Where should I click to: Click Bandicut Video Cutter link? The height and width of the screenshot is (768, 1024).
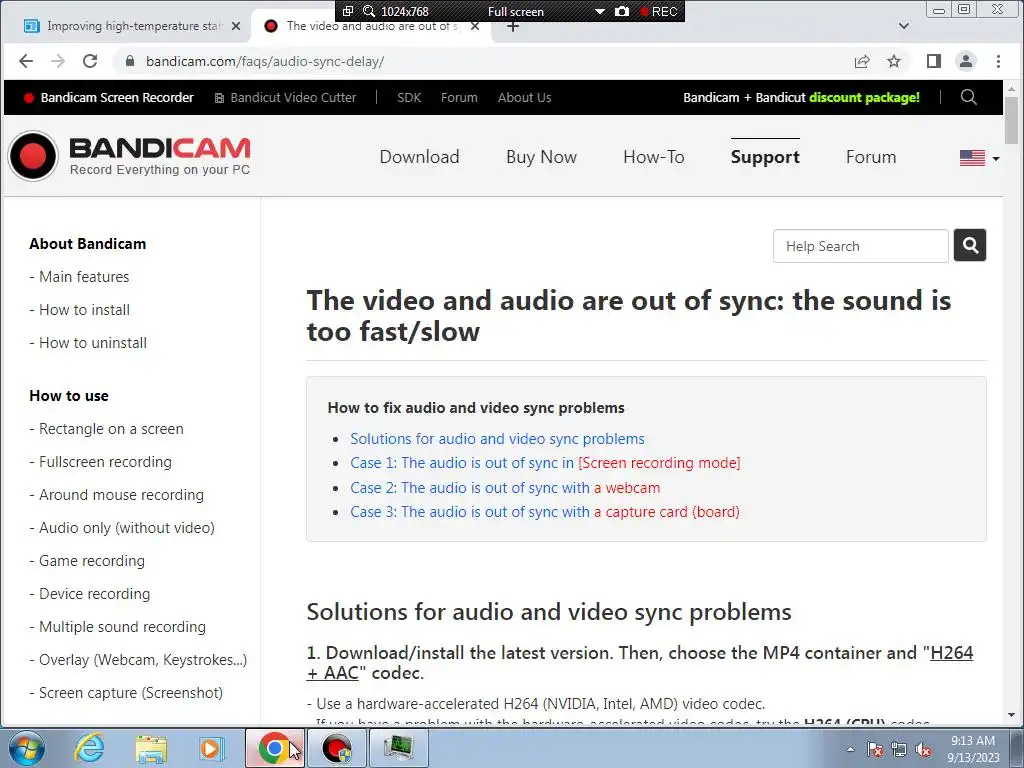[285, 97]
